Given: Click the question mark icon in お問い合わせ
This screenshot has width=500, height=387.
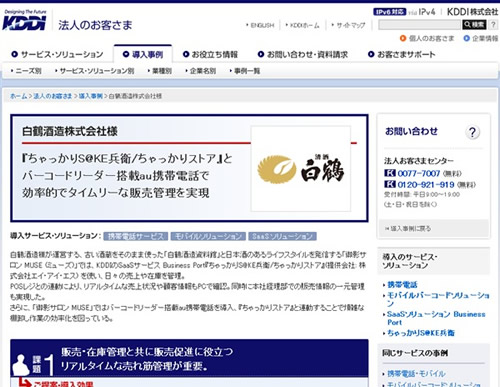Looking at the screenshot, I should coord(472,132).
